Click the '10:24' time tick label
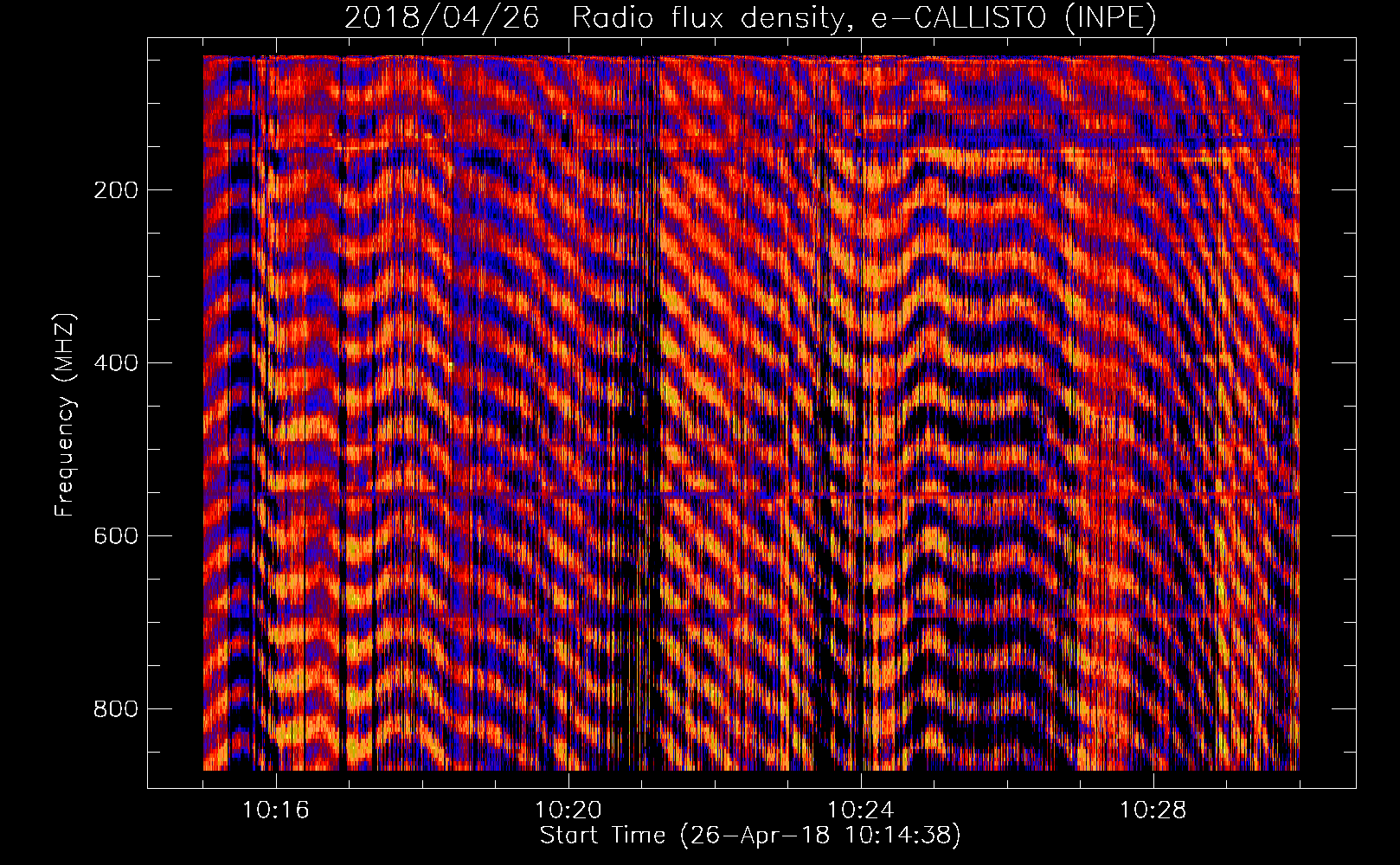Image resolution: width=1400 pixels, height=865 pixels. pyautogui.click(x=861, y=811)
